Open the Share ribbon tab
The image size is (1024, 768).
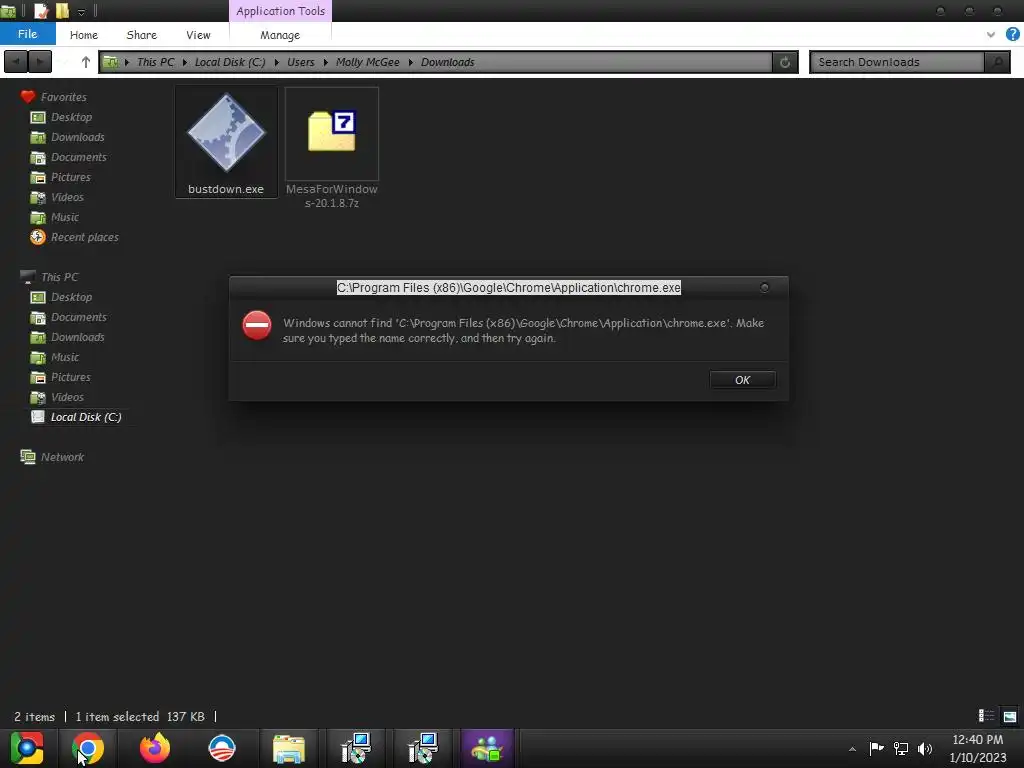142,35
